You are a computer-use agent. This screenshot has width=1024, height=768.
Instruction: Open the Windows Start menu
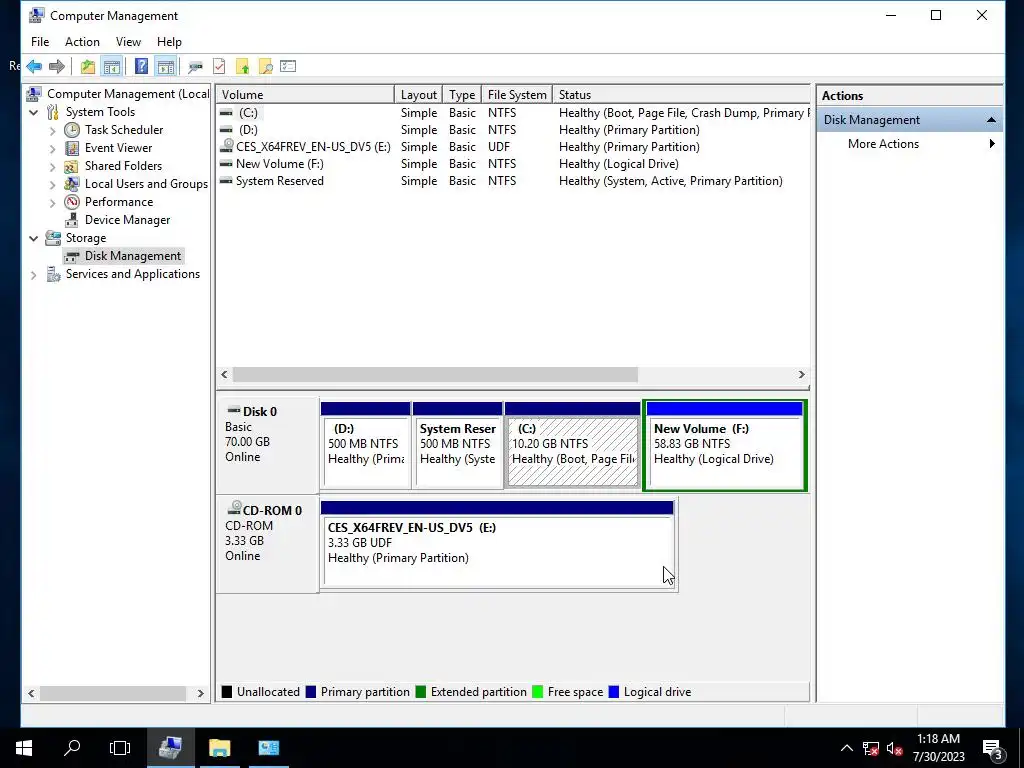[24, 748]
